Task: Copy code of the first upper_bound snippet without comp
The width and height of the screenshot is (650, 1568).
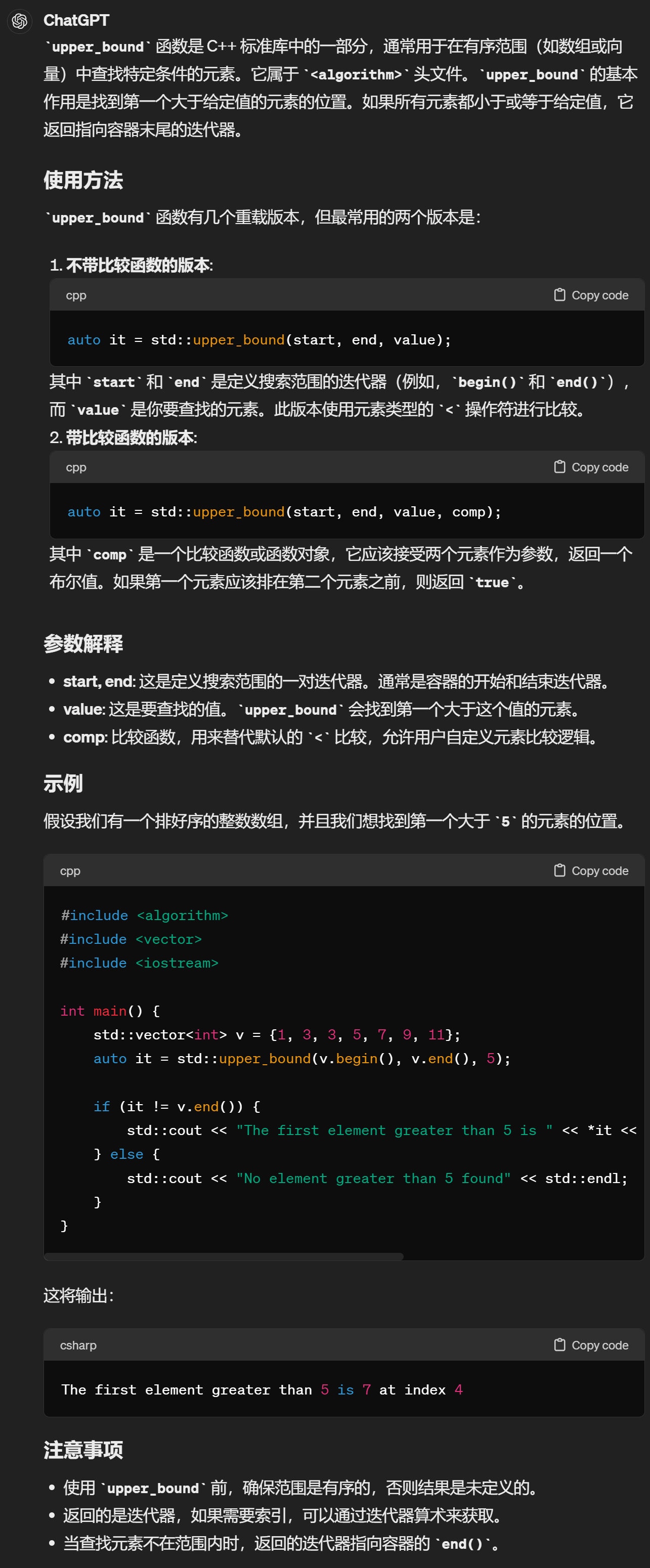Action: pos(591,295)
